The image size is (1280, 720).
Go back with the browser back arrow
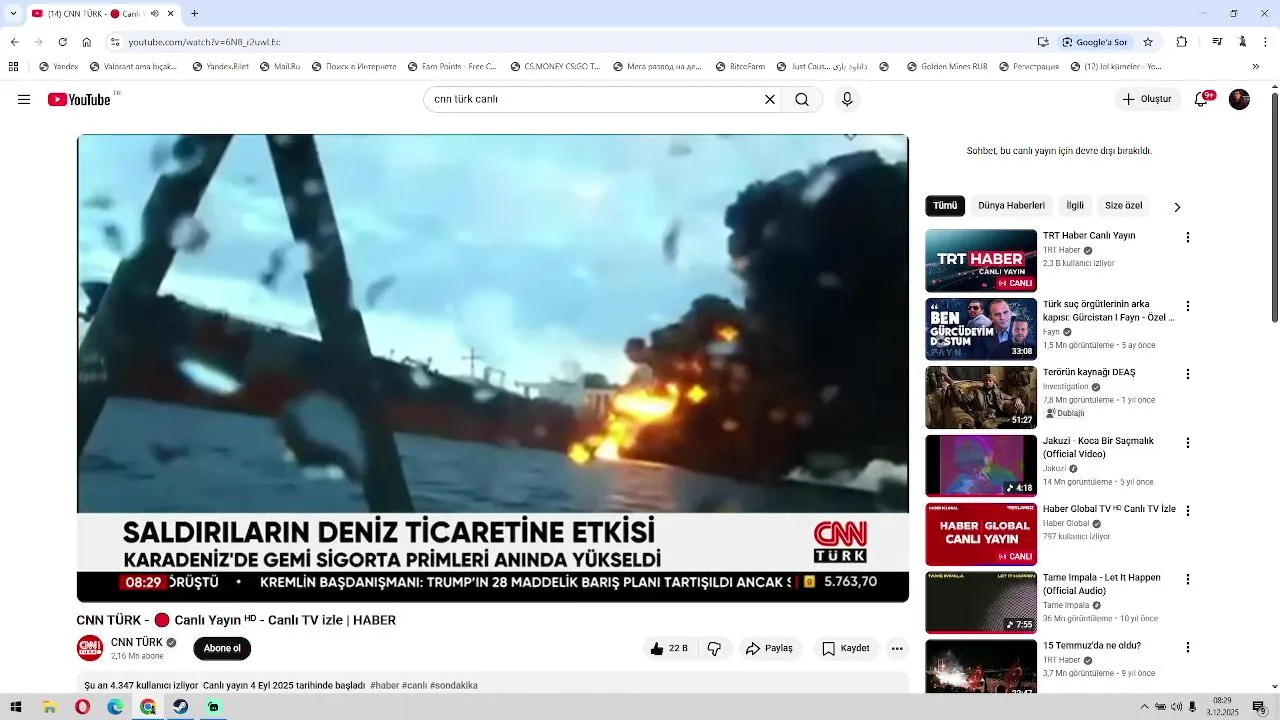14,42
